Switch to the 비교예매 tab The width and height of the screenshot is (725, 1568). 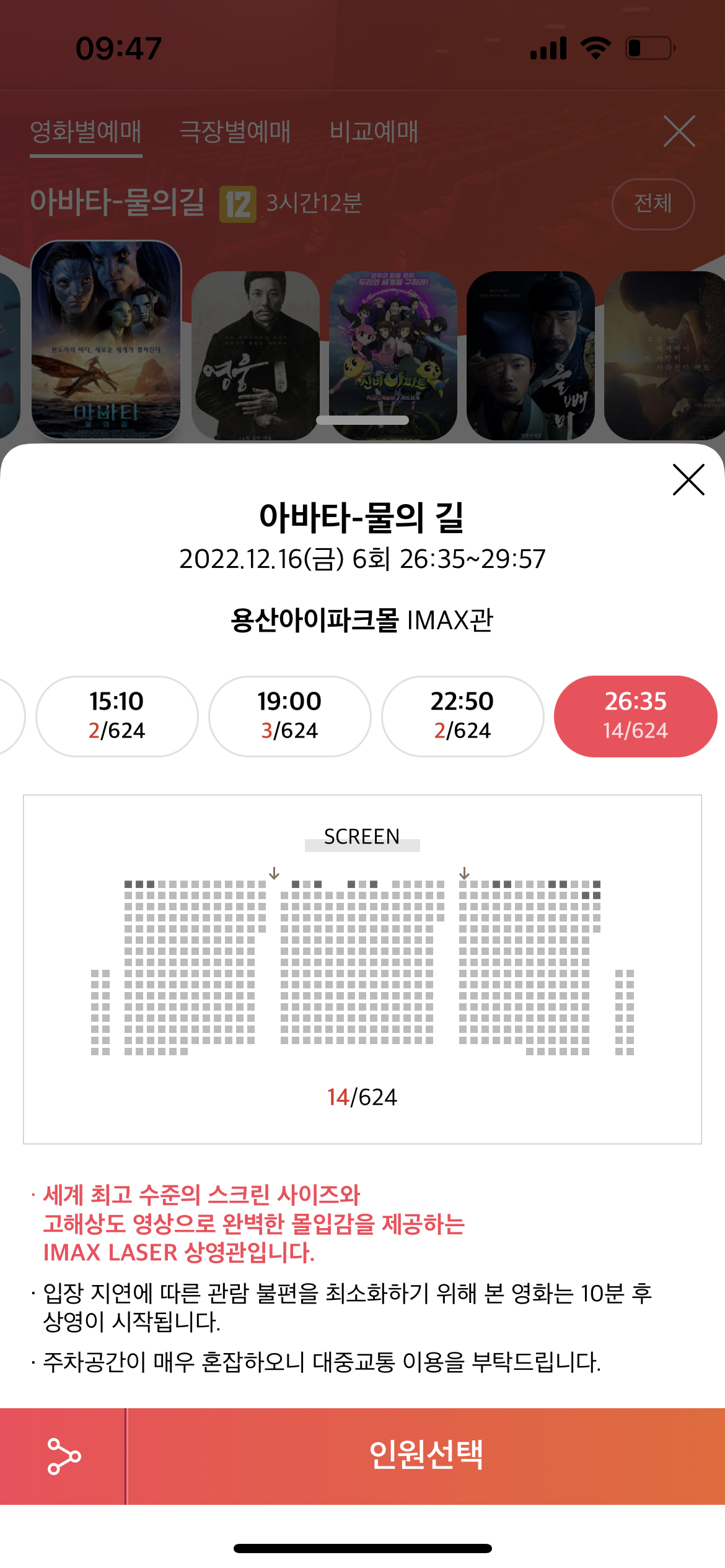coord(374,132)
